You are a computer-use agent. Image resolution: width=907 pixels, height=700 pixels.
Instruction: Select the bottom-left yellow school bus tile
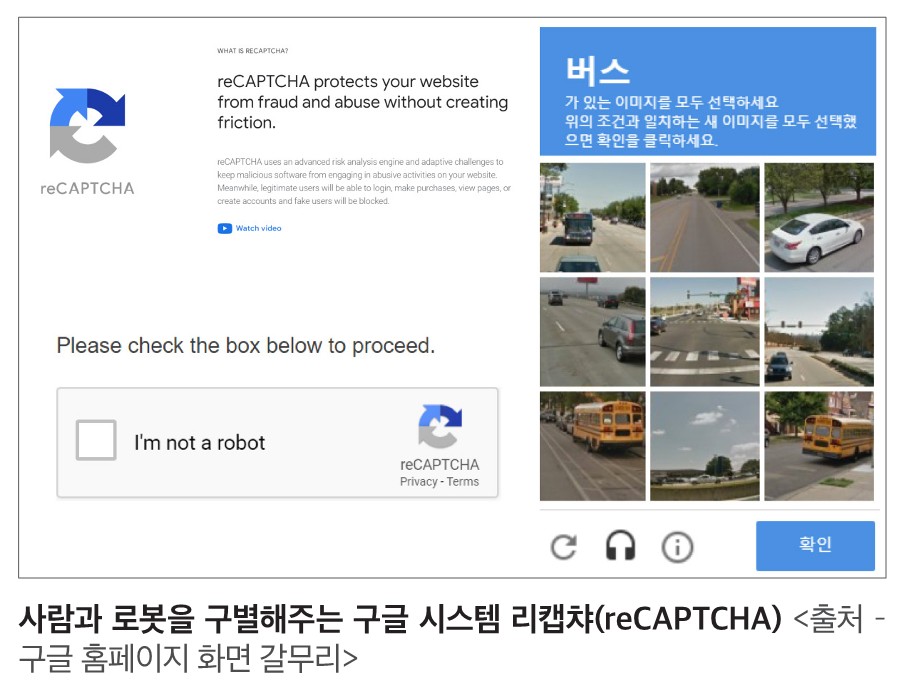[592, 446]
